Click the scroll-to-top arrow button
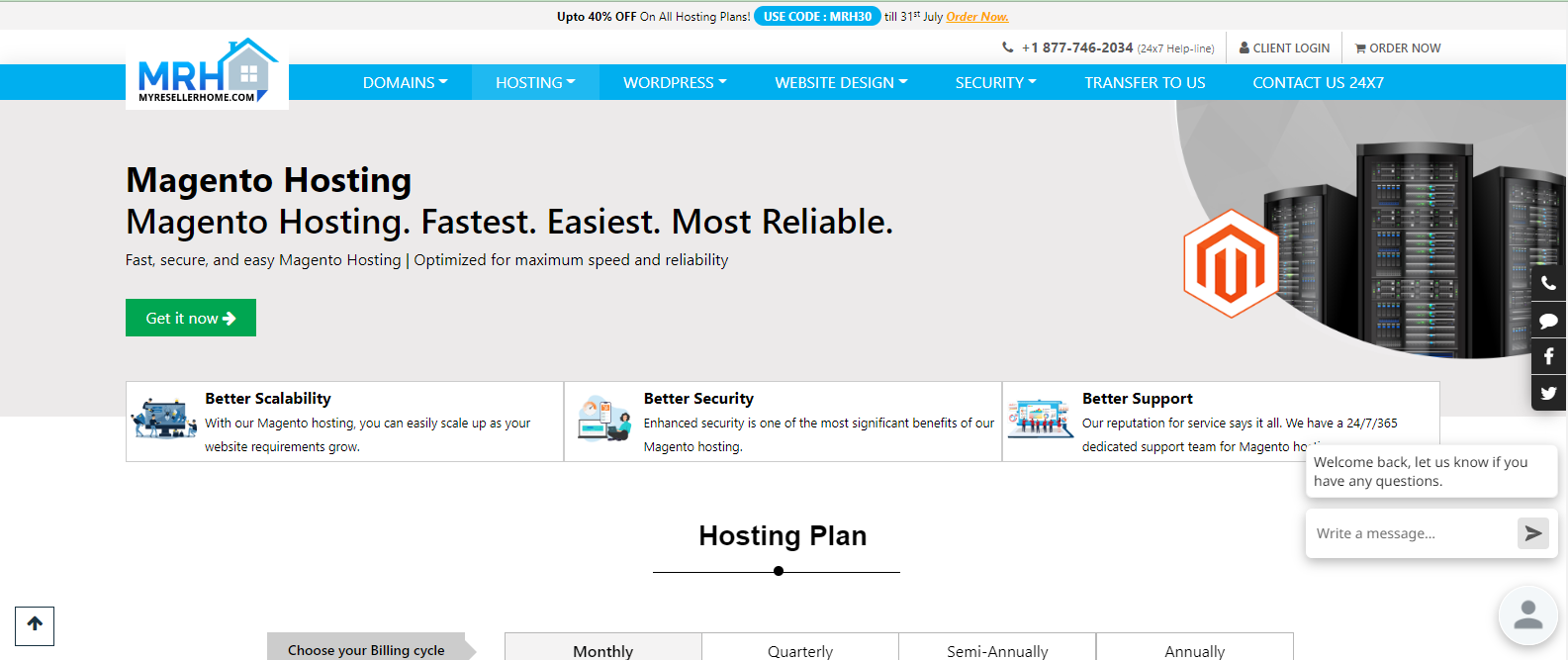The width and height of the screenshot is (1568, 660). point(35,625)
